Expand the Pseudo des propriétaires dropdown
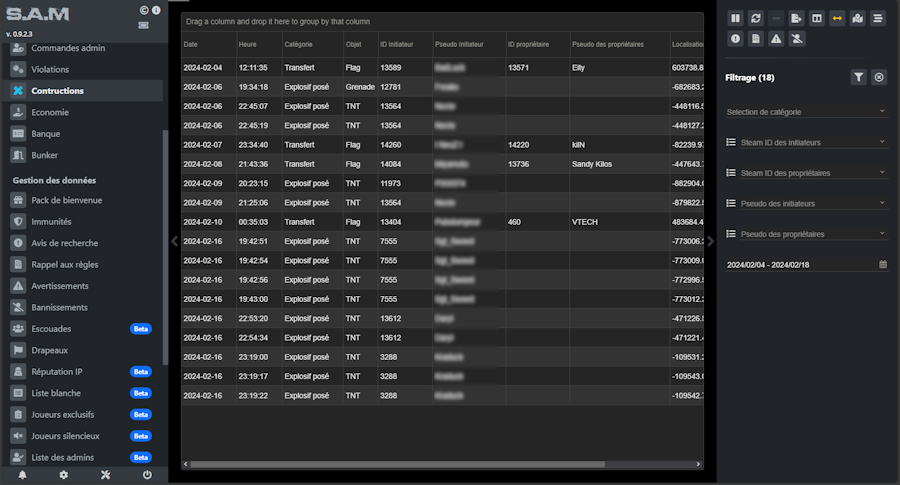 [806, 234]
